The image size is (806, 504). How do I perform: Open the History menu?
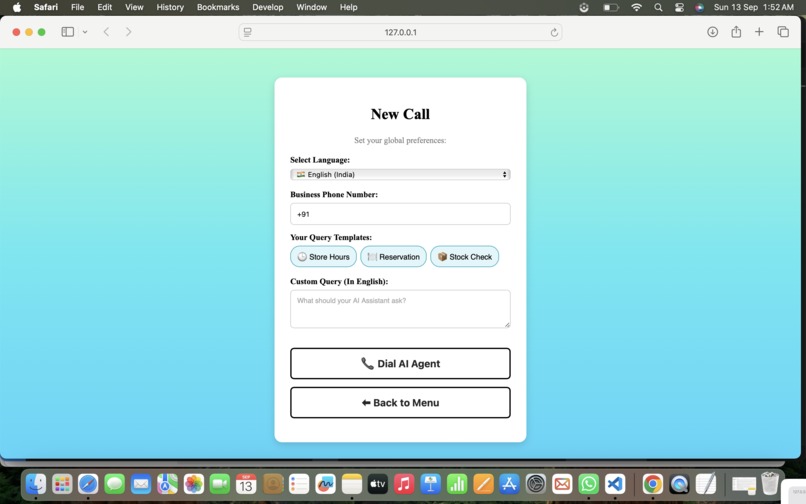[x=170, y=7]
